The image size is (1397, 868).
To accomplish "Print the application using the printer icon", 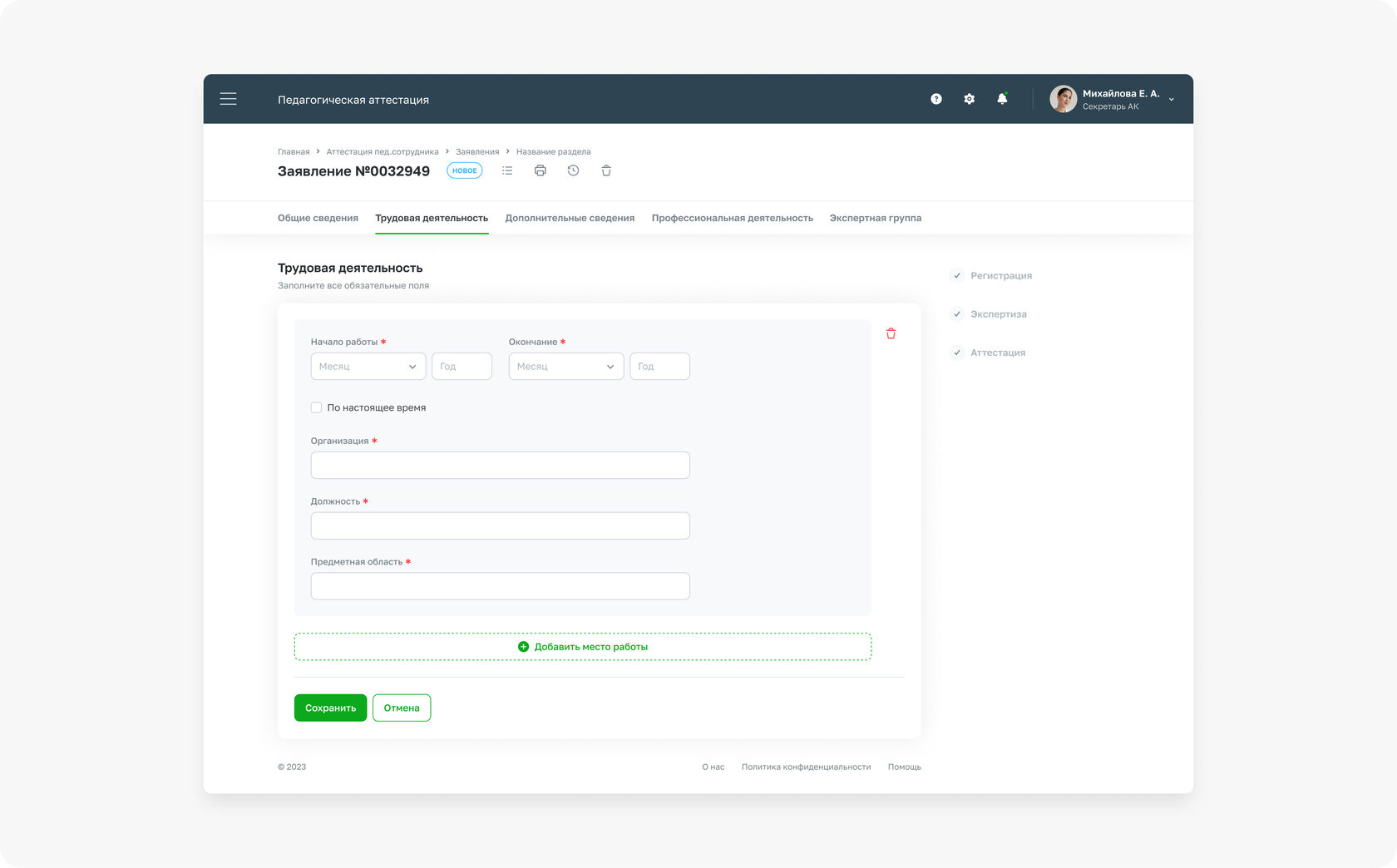I will pos(541,170).
